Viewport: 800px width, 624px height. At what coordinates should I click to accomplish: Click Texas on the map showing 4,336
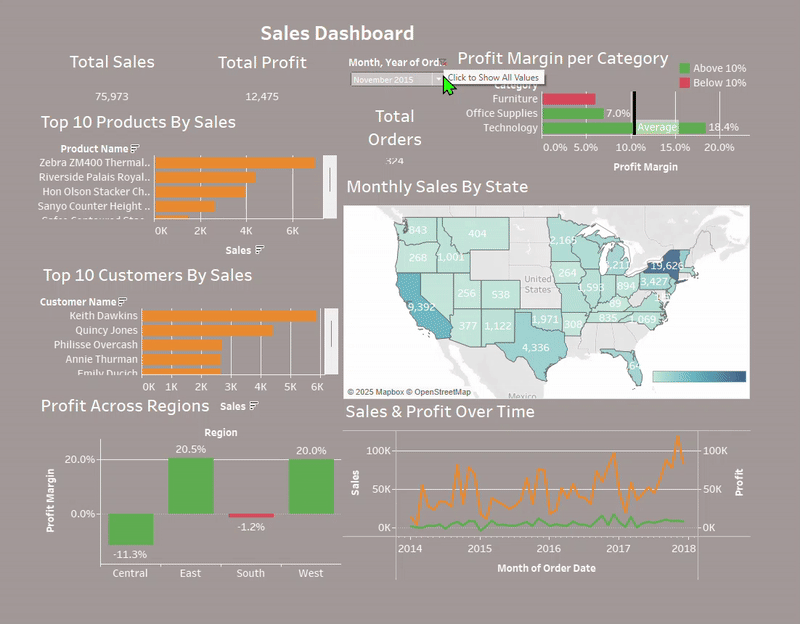(x=536, y=347)
